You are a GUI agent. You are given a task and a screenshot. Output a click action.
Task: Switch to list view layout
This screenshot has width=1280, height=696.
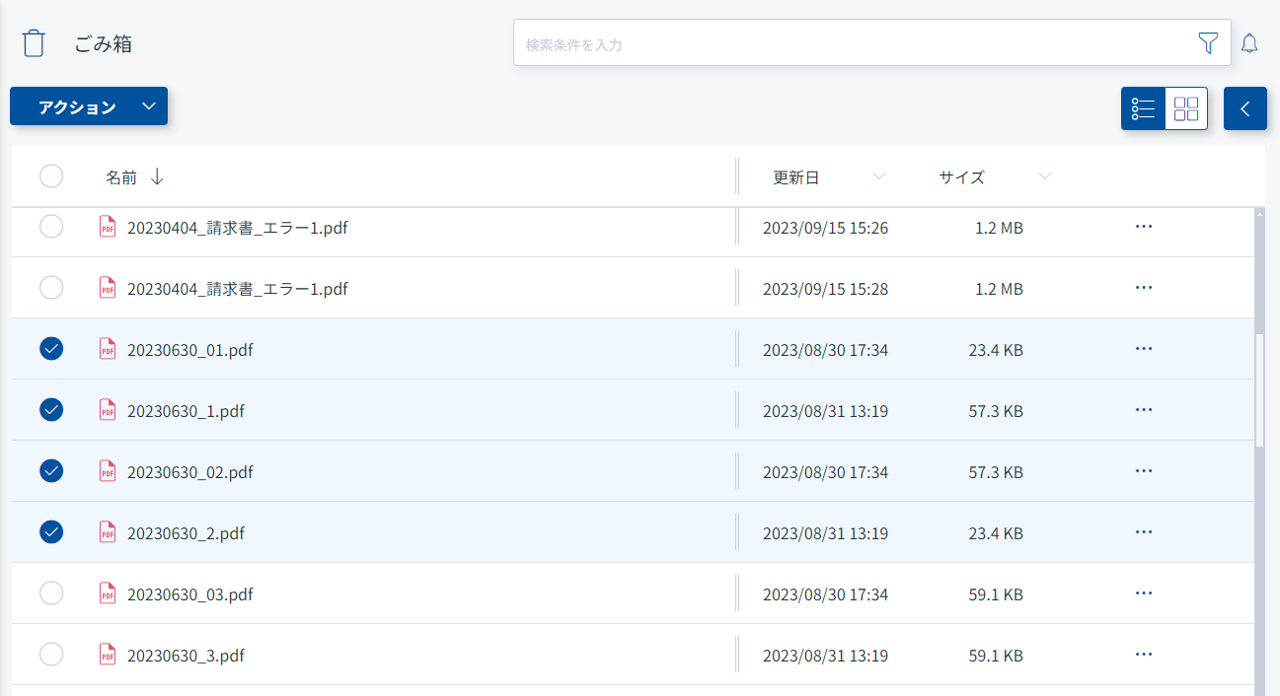pos(1143,109)
